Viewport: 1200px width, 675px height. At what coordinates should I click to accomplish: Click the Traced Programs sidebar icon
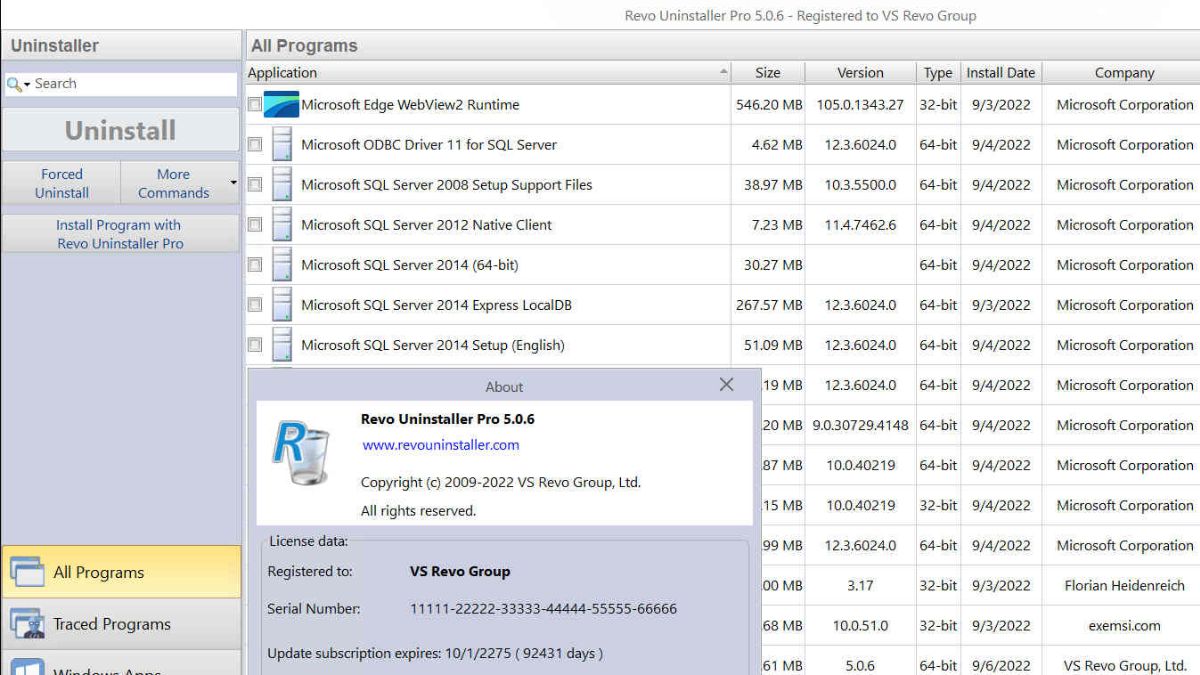(26, 623)
